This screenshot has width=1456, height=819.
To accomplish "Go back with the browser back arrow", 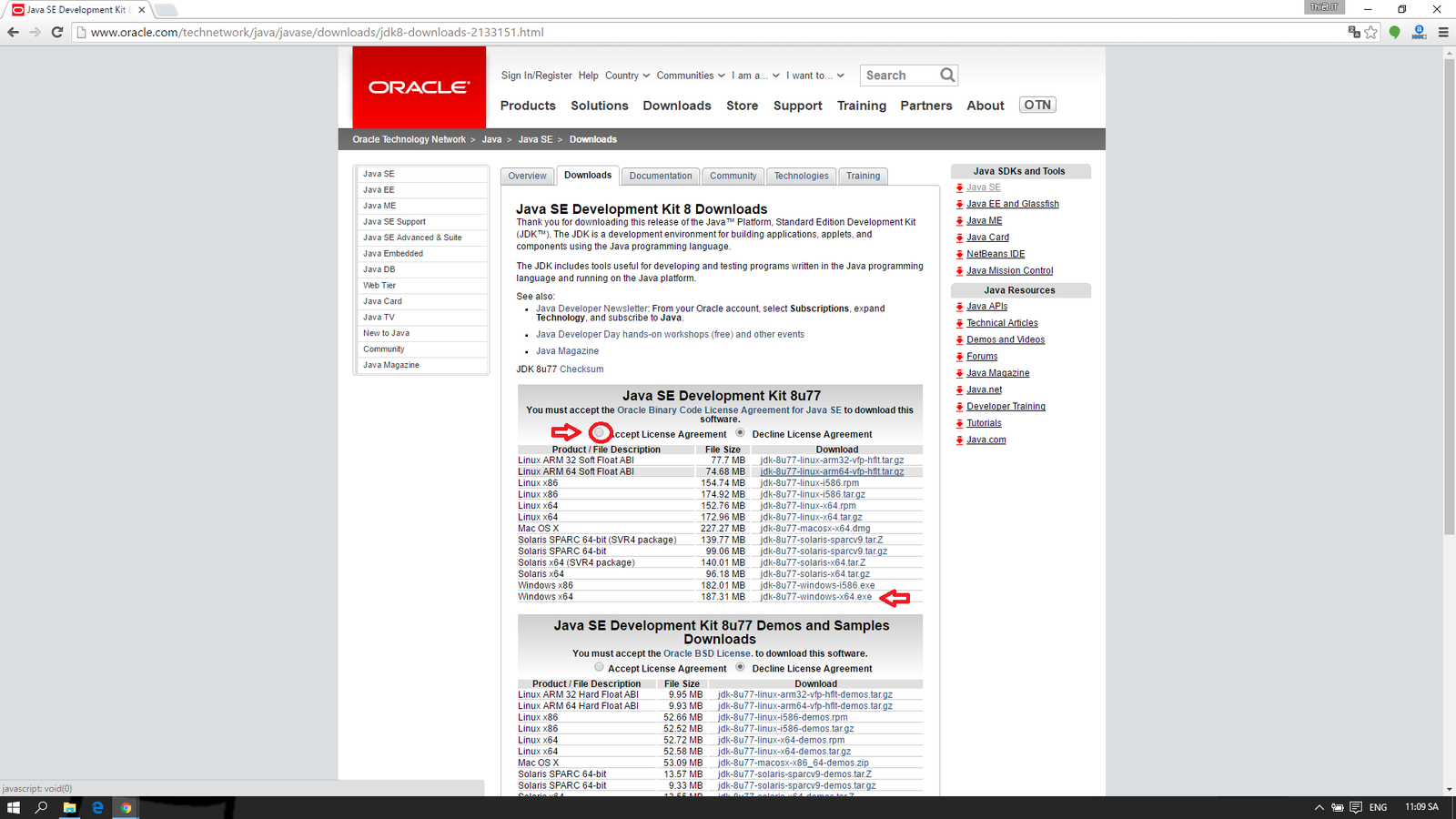I will [x=13, y=32].
